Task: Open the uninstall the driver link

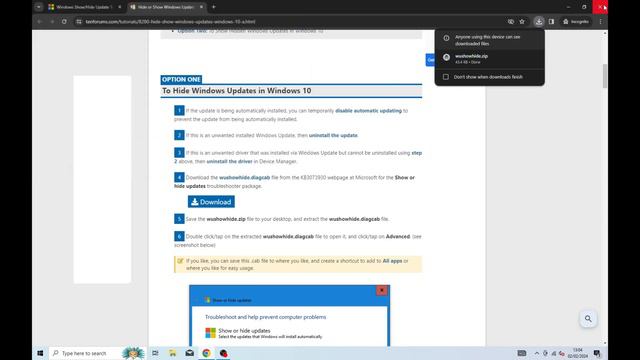Action: click(229, 161)
